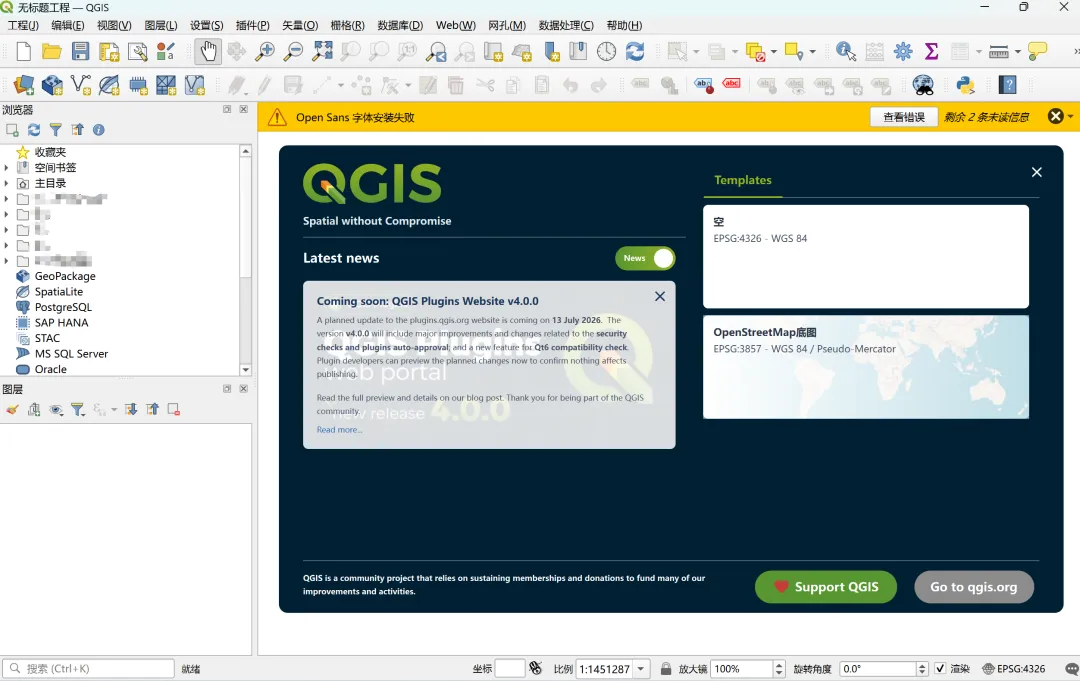This screenshot has width=1080, height=681.
Task: Open the layer filter dropdown in Layers panel
Action: click(78, 410)
